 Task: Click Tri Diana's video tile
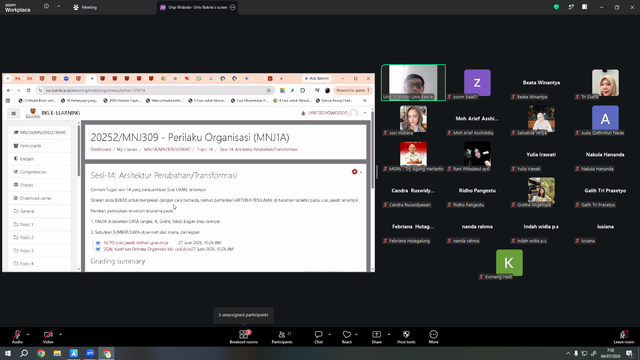(605, 83)
